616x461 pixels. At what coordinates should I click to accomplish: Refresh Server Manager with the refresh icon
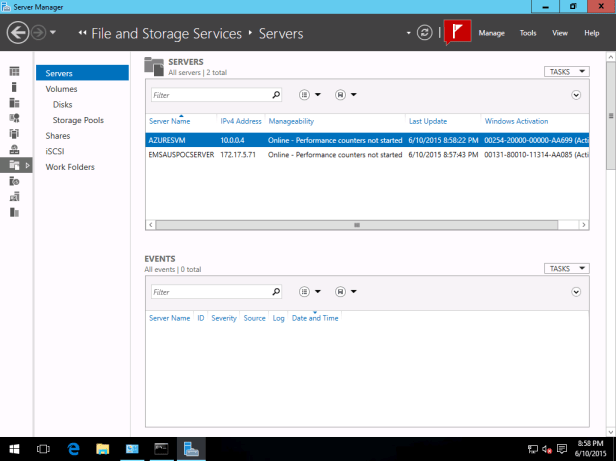(425, 33)
